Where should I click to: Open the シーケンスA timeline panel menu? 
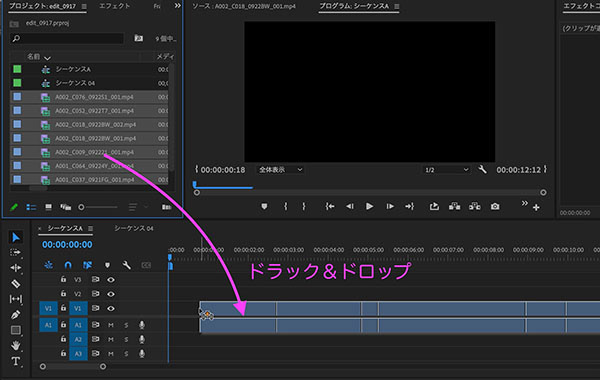point(90,228)
